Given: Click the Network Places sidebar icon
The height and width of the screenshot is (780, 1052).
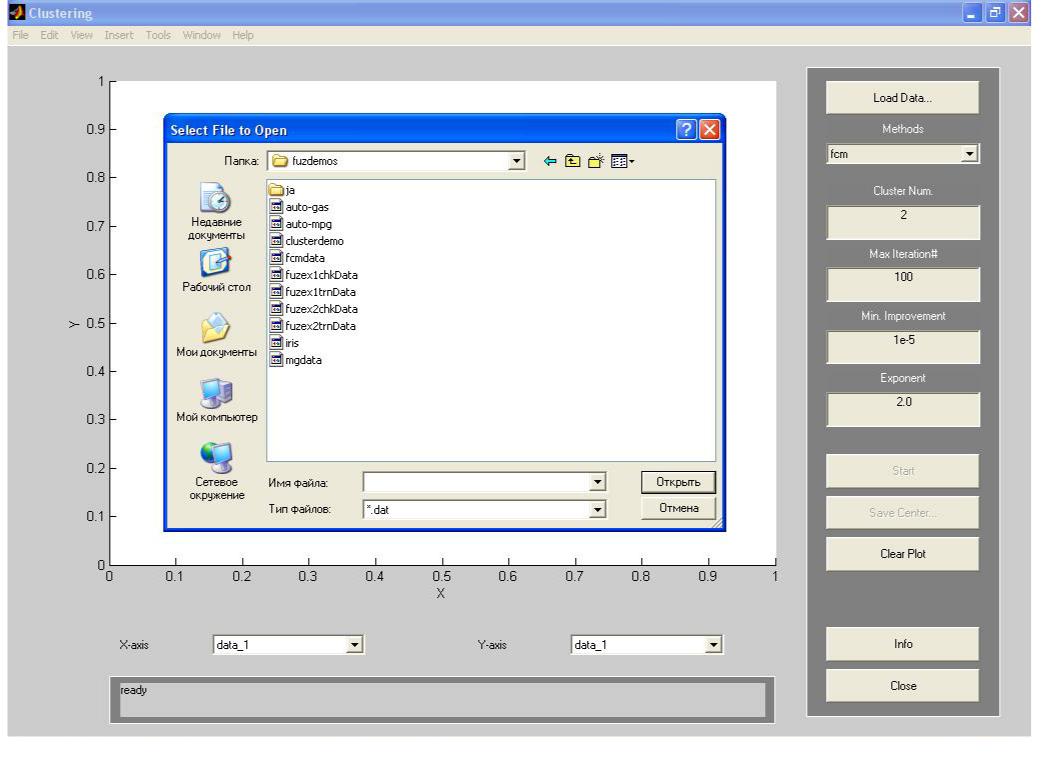Looking at the screenshot, I should (x=215, y=458).
